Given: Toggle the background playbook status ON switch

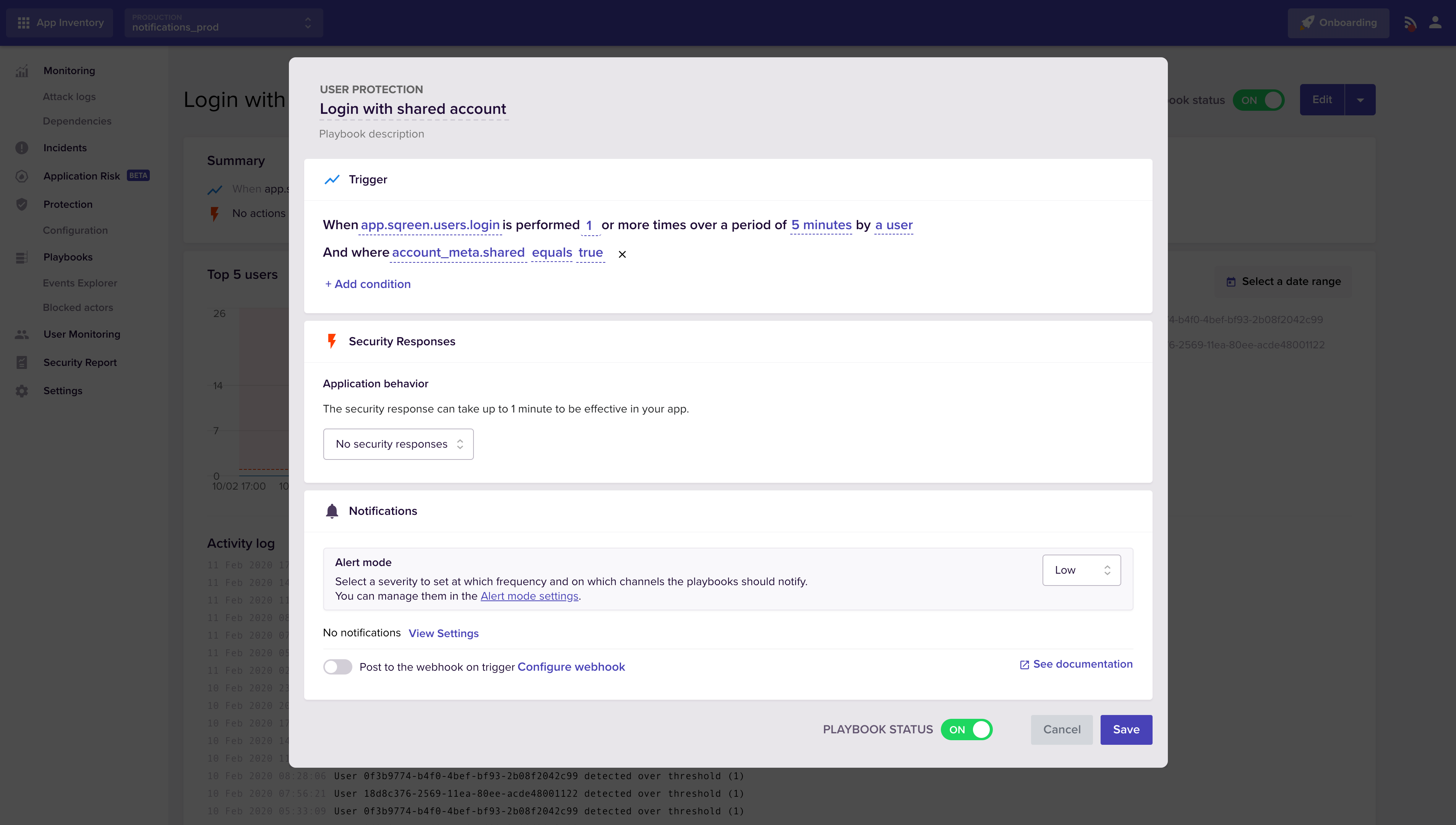Looking at the screenshot, I should [x=1259, y=100].
